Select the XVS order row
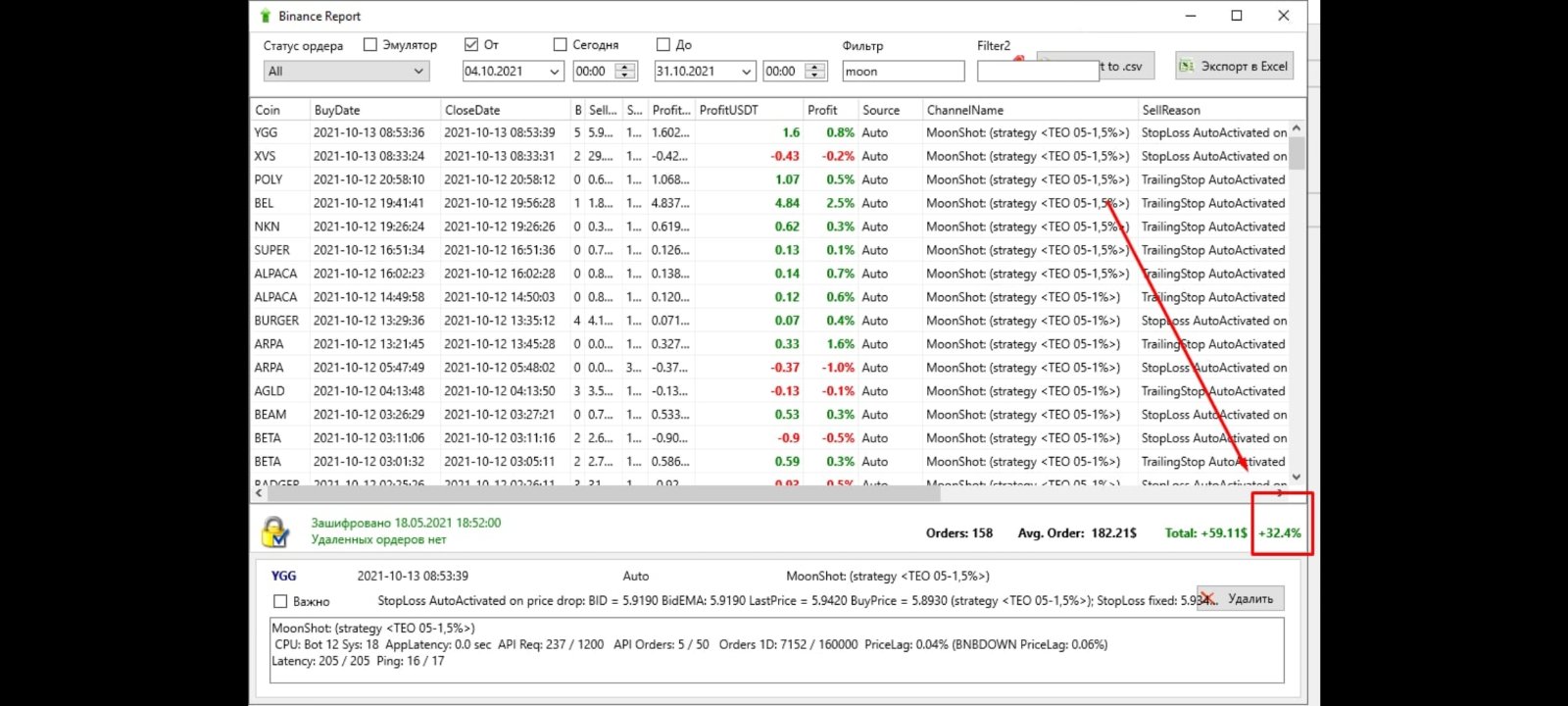1568x706 pixels. [770, 156]
